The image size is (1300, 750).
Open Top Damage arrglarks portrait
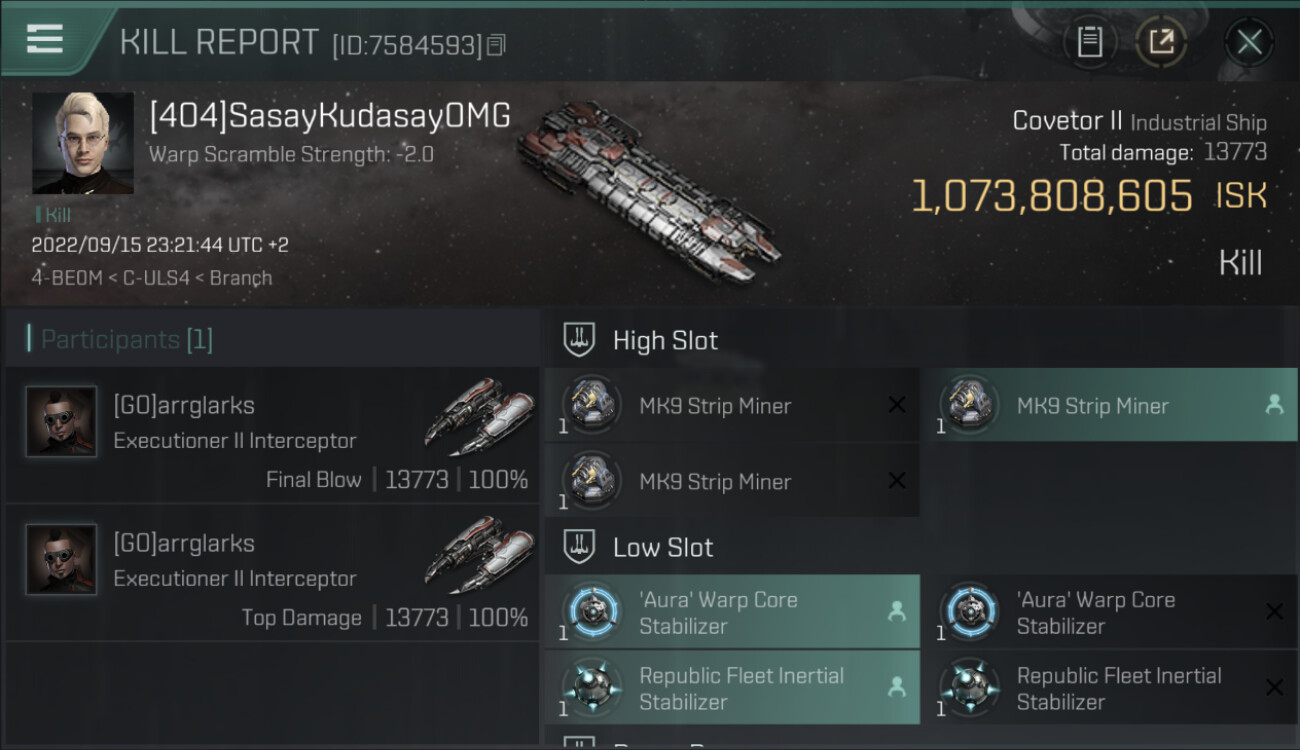pyautogui.click(x=62, y=560)
